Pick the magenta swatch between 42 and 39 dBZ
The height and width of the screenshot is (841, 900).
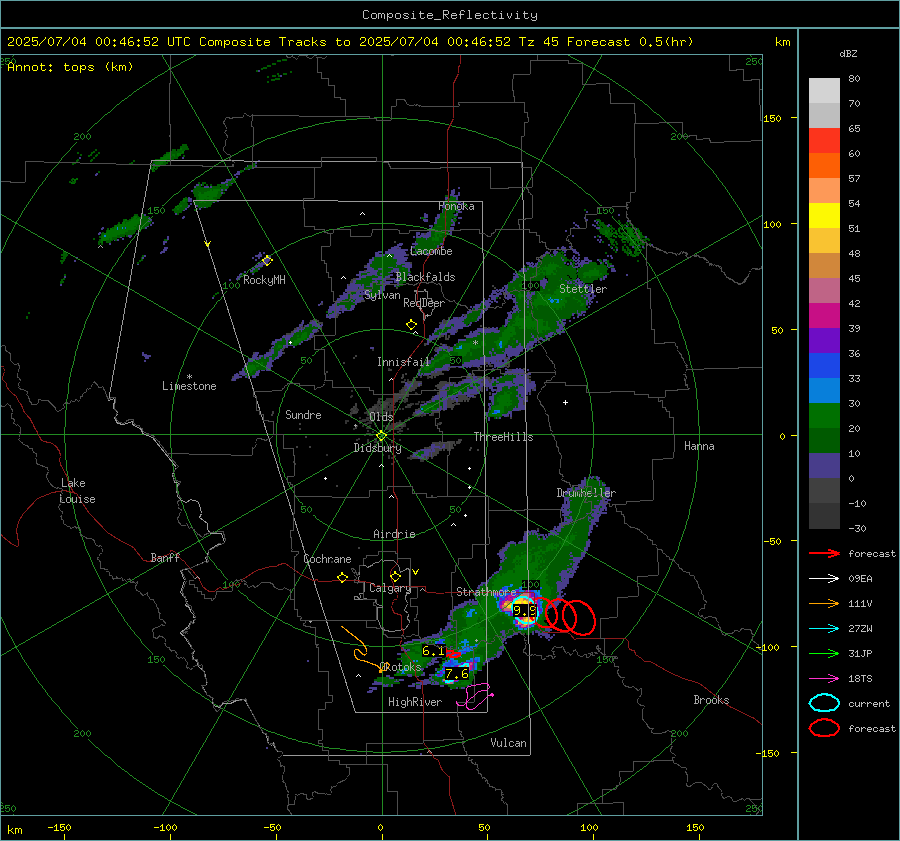click(x=824, y=316)
